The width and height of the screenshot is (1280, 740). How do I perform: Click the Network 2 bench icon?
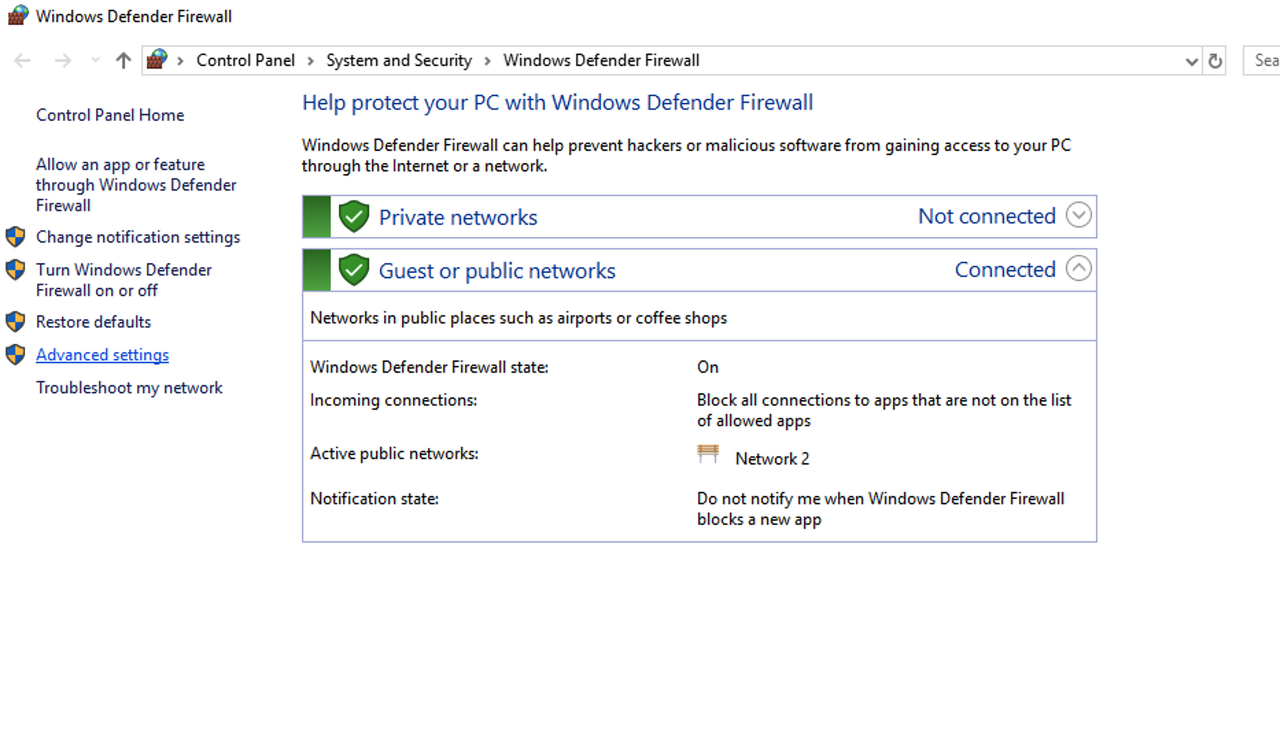point(708,454)
